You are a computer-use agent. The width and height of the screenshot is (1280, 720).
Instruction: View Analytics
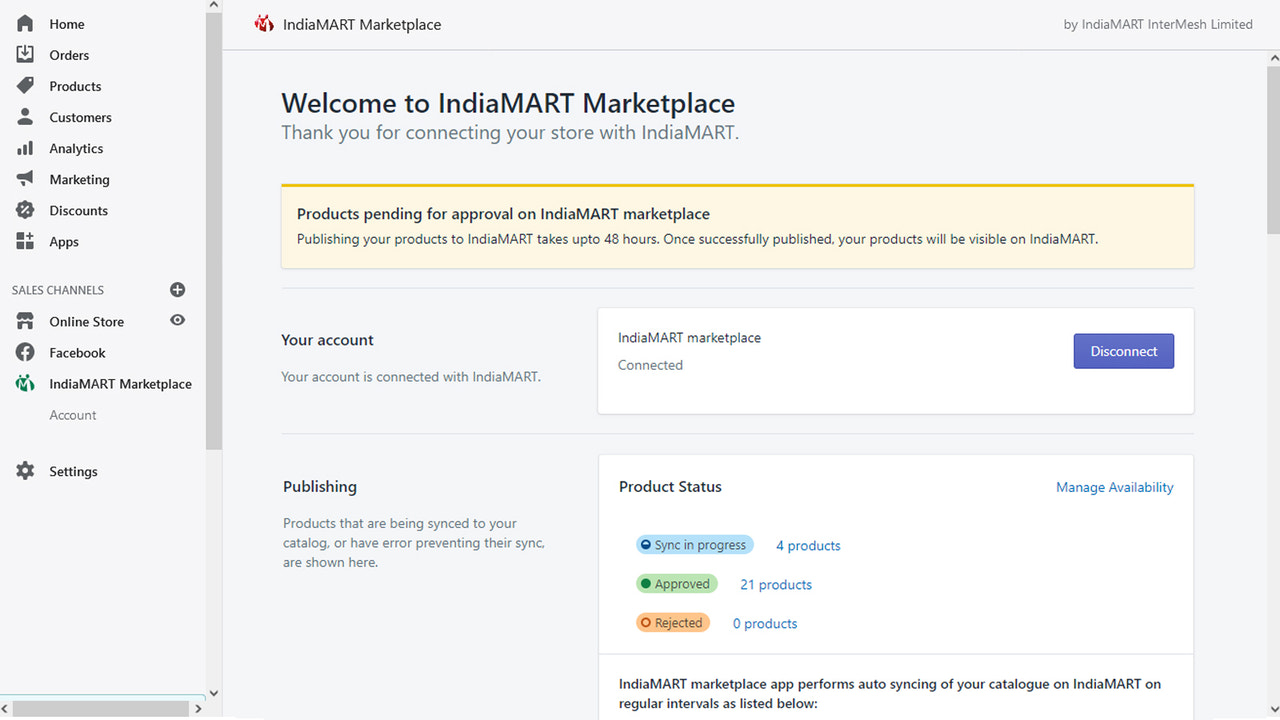[x=76, y=148]
